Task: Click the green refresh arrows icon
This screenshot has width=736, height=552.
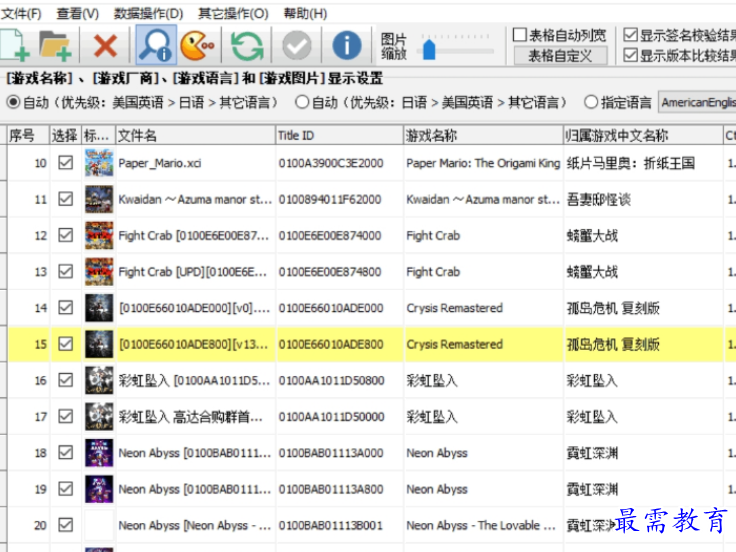Action: point(247,46)
